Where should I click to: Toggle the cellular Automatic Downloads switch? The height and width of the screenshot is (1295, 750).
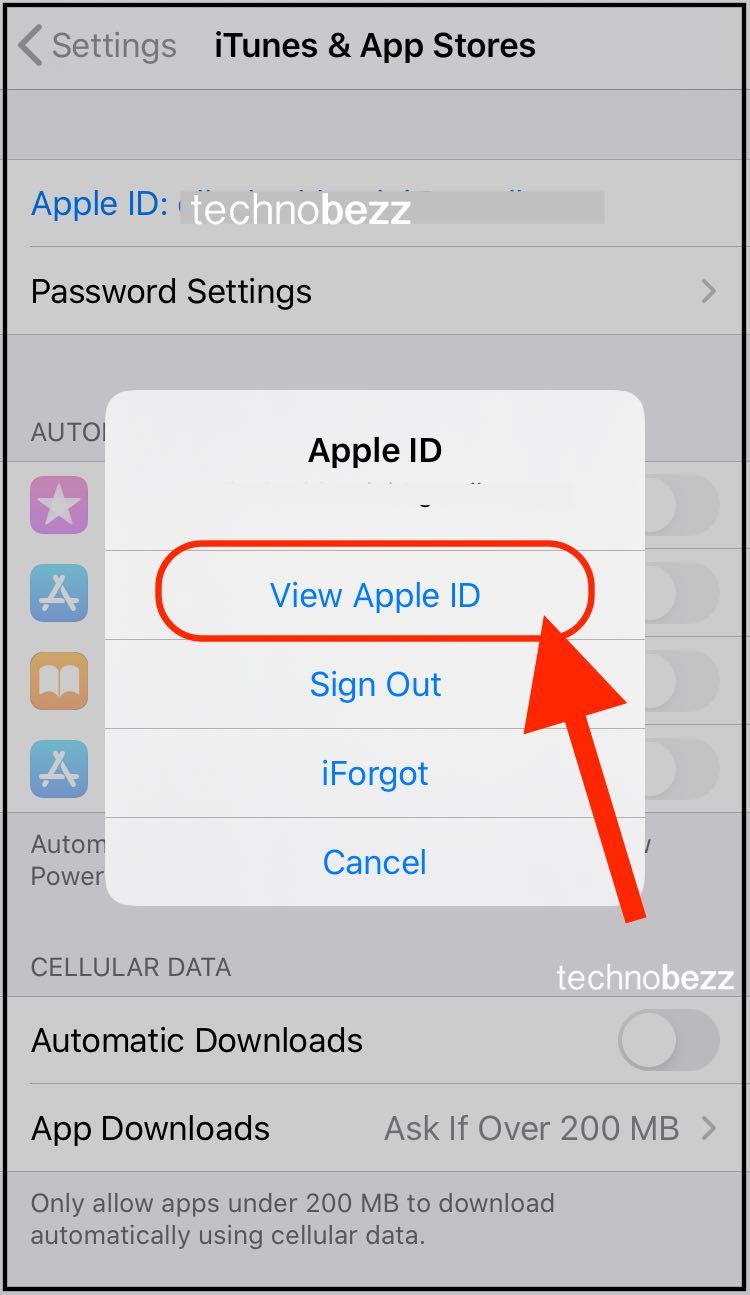tap(669, 1040)
